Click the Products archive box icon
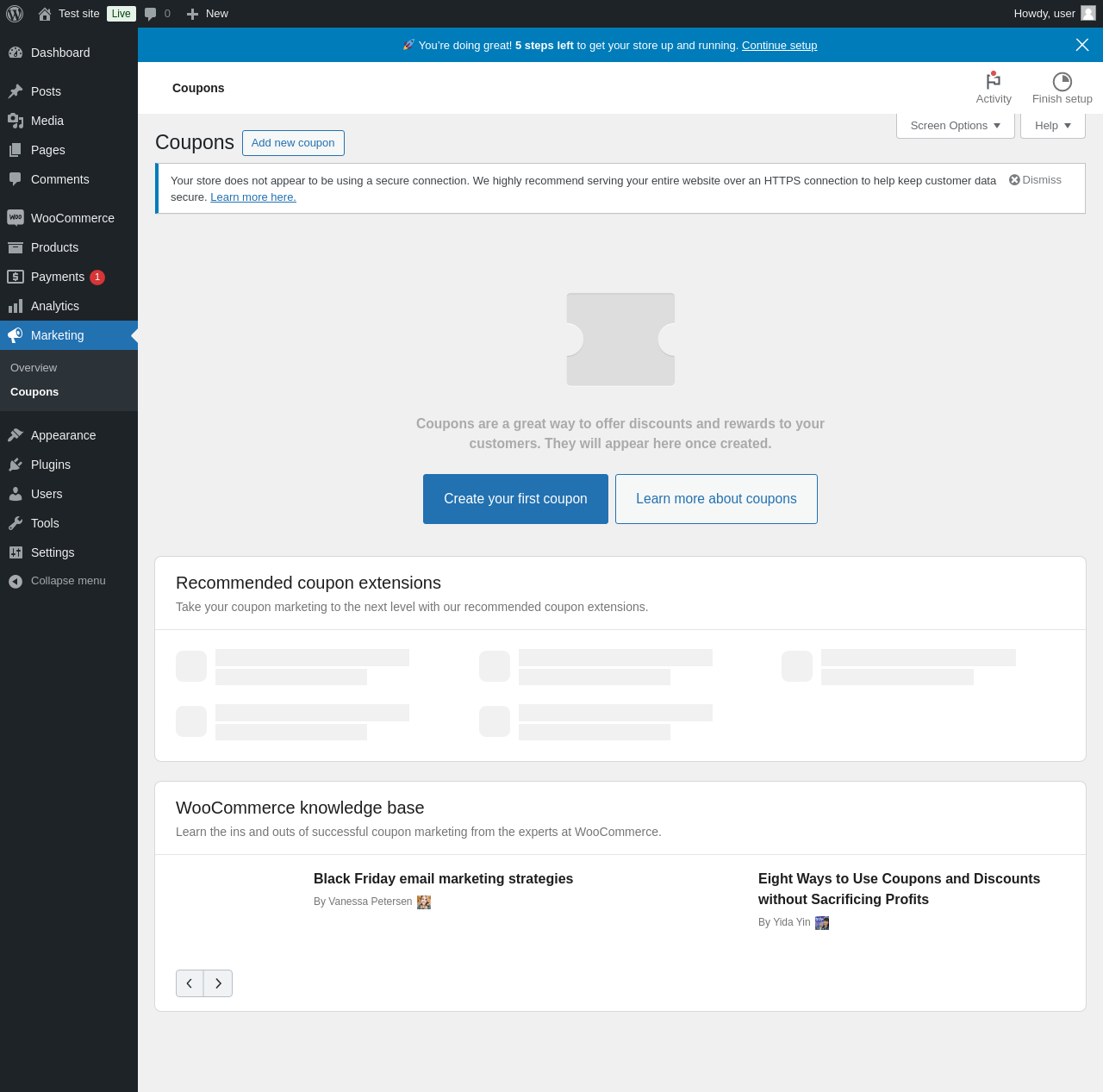The width and height of the screenshot is (1103, 1092). [x=16, y=247]
